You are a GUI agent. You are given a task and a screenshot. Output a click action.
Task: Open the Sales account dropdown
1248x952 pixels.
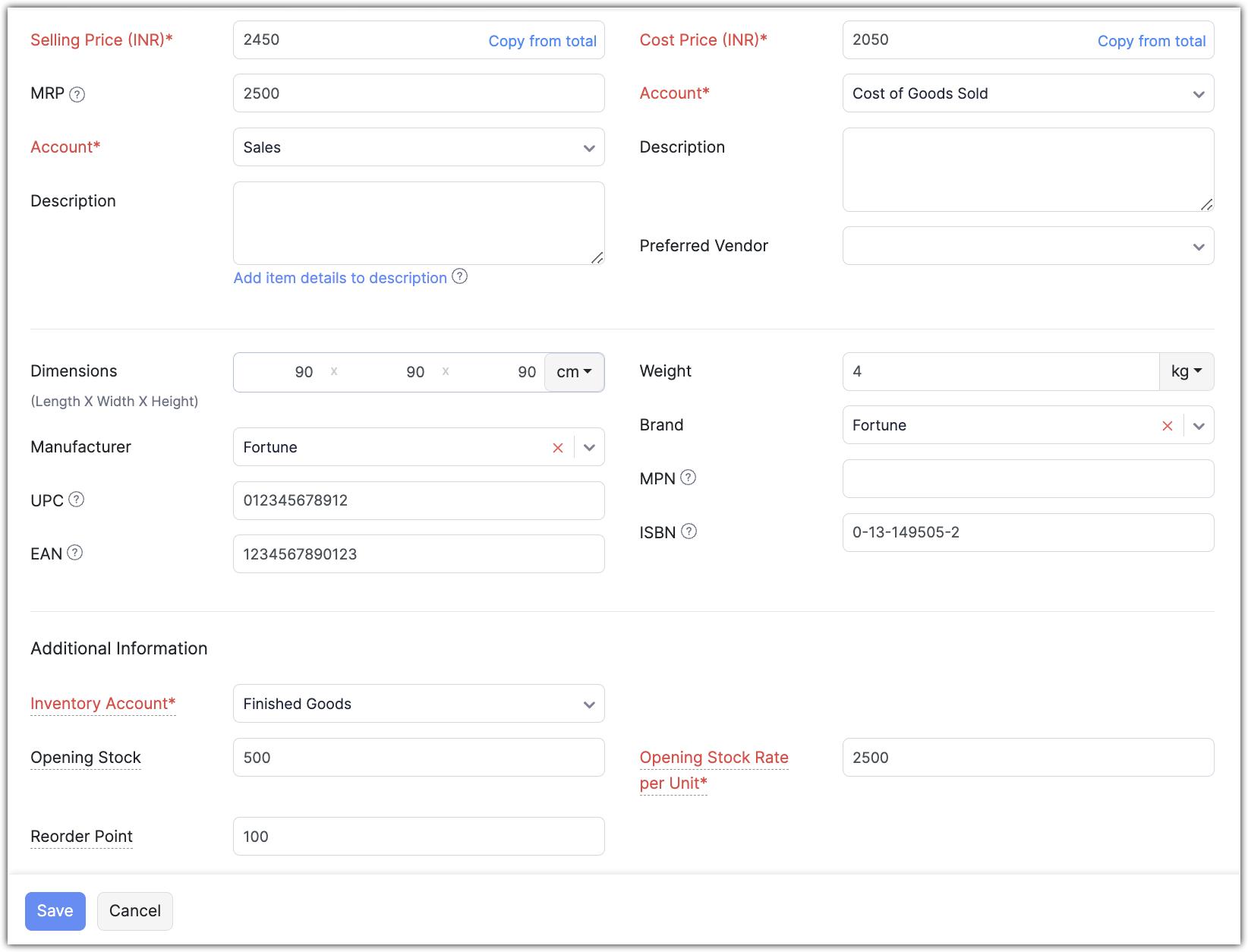coord(589,148)
